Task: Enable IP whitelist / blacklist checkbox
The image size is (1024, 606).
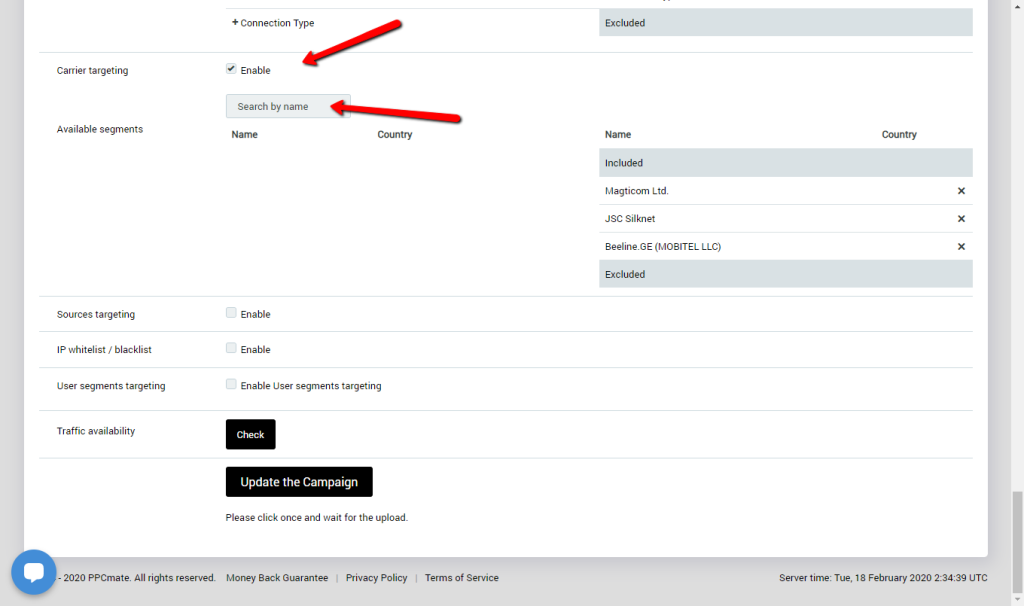Action: [x=231, y=349]
